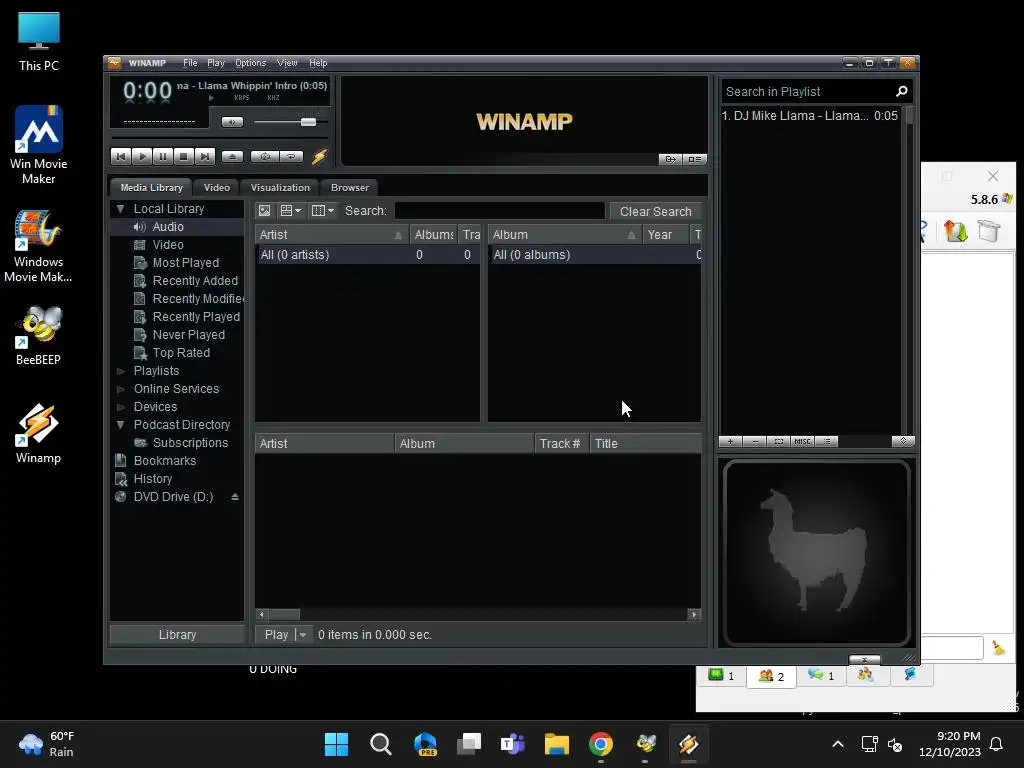This screenshot has width=1024, height=768.
Task: Click the playlist Remove (−) button
Action: point(755,442)
